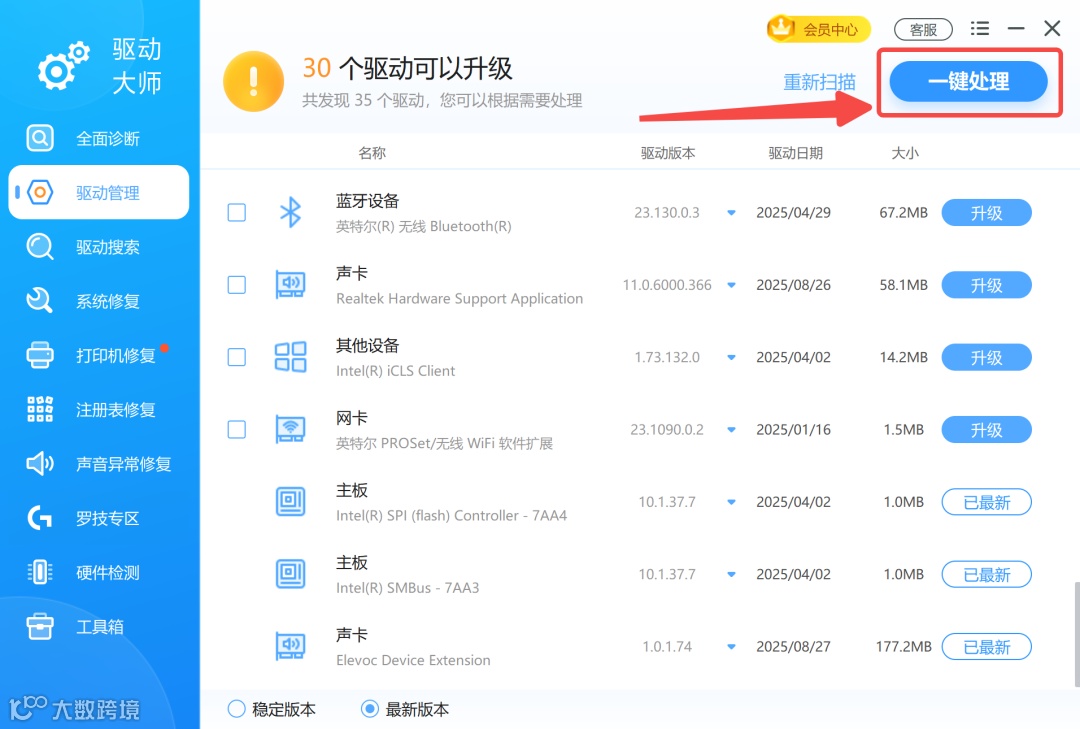Image resolution: width=1080 pixels, height=729 pixels.
Task: Click the 工具箱 toolbox icon
Action: (40, 626)
